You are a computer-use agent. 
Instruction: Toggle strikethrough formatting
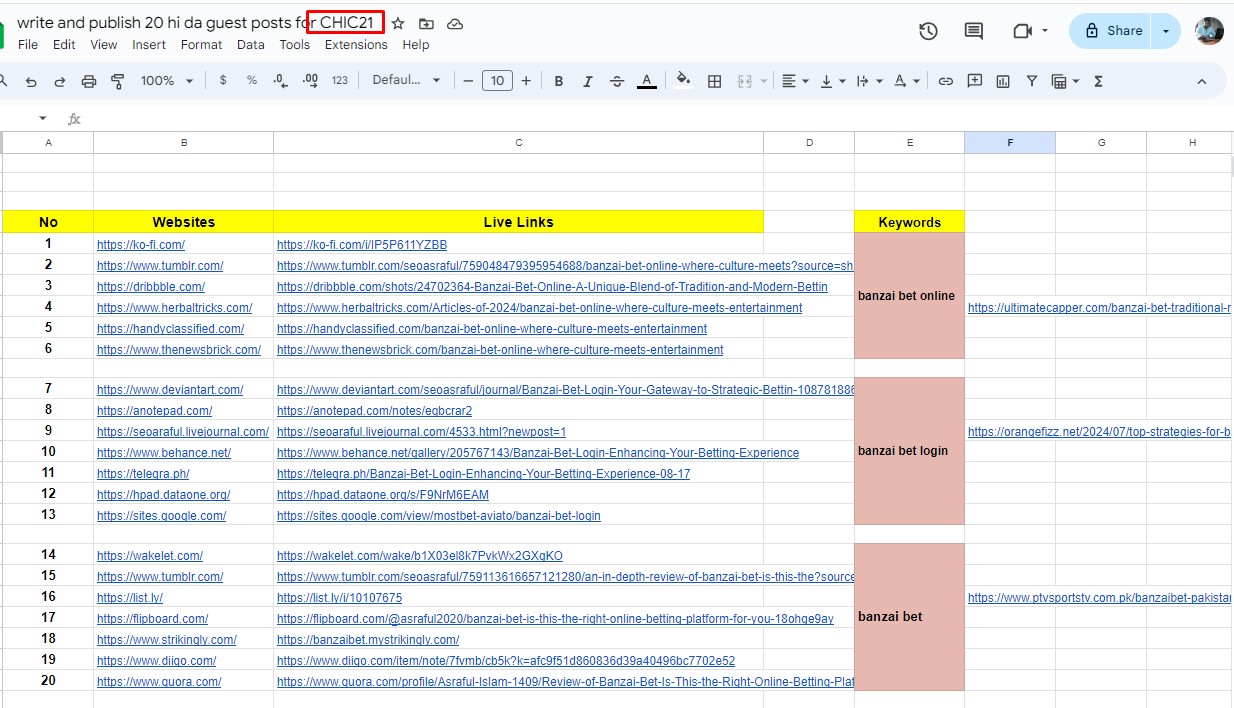click(x=617, y=81)
